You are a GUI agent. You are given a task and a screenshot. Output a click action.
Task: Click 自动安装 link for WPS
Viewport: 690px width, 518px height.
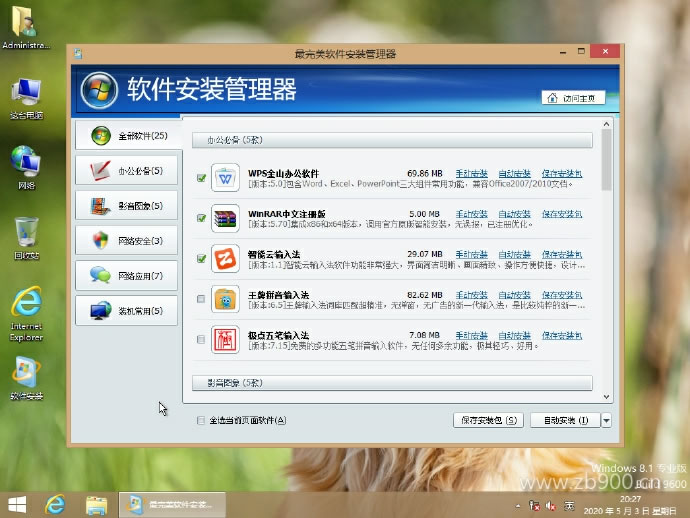[514, 173]
